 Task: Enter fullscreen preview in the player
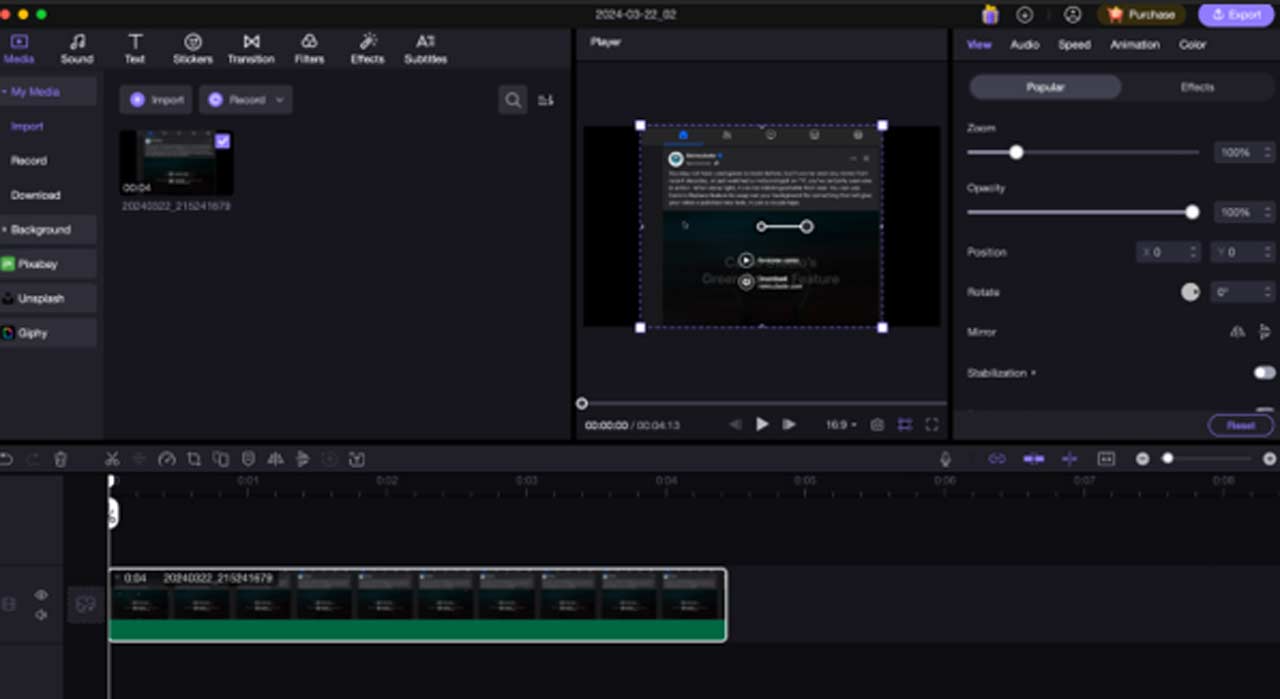[932, 425]
